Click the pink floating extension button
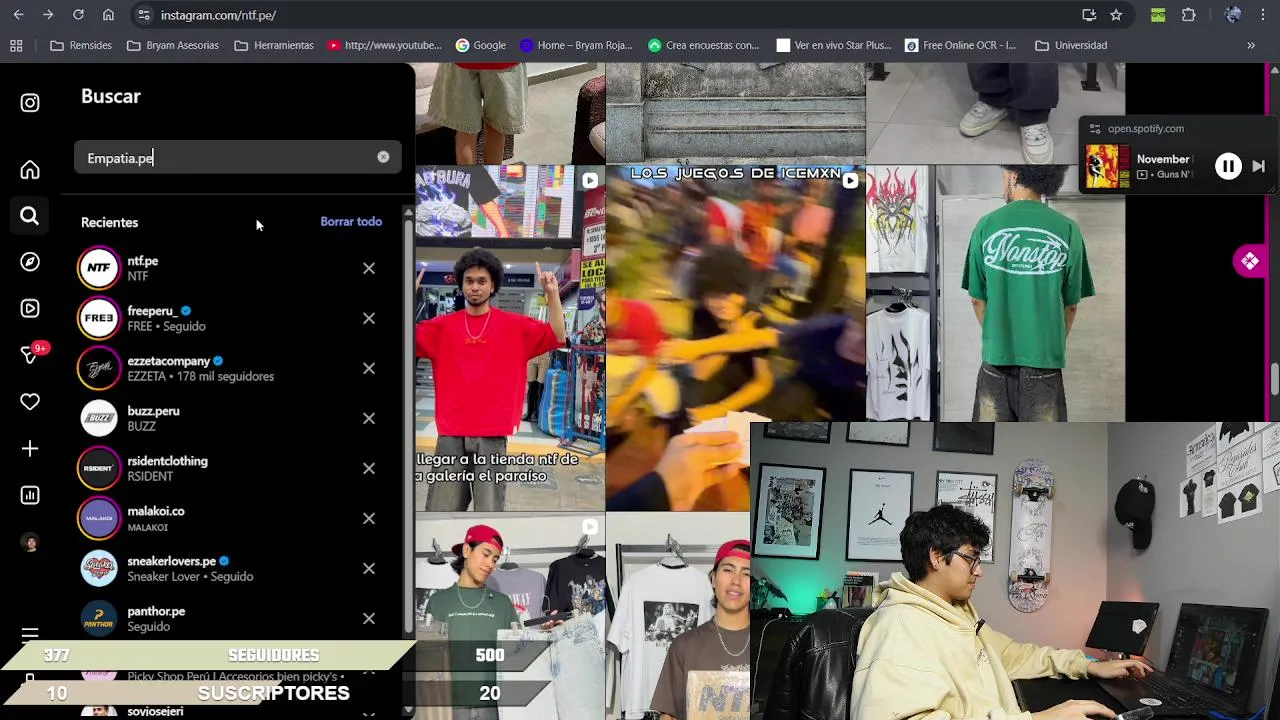 point(1250,261)
